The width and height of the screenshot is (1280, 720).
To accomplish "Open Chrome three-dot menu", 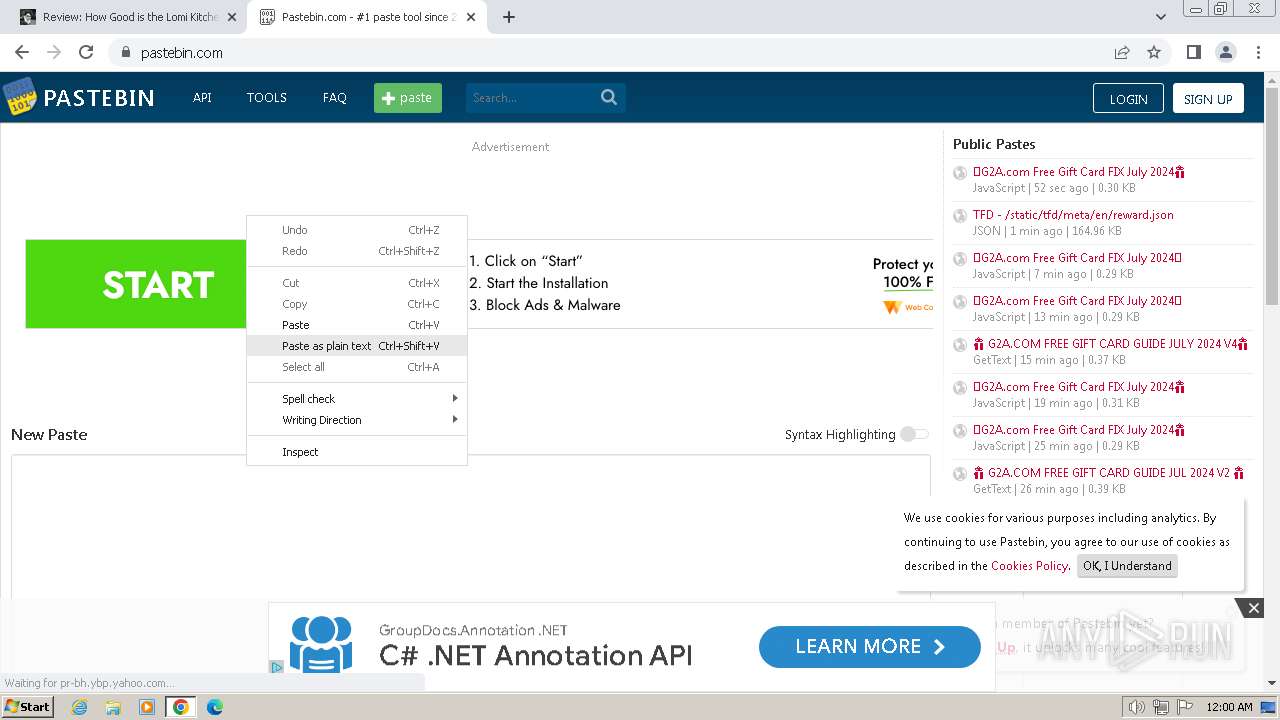I will pyautogui.click(x=1257, y=52).
